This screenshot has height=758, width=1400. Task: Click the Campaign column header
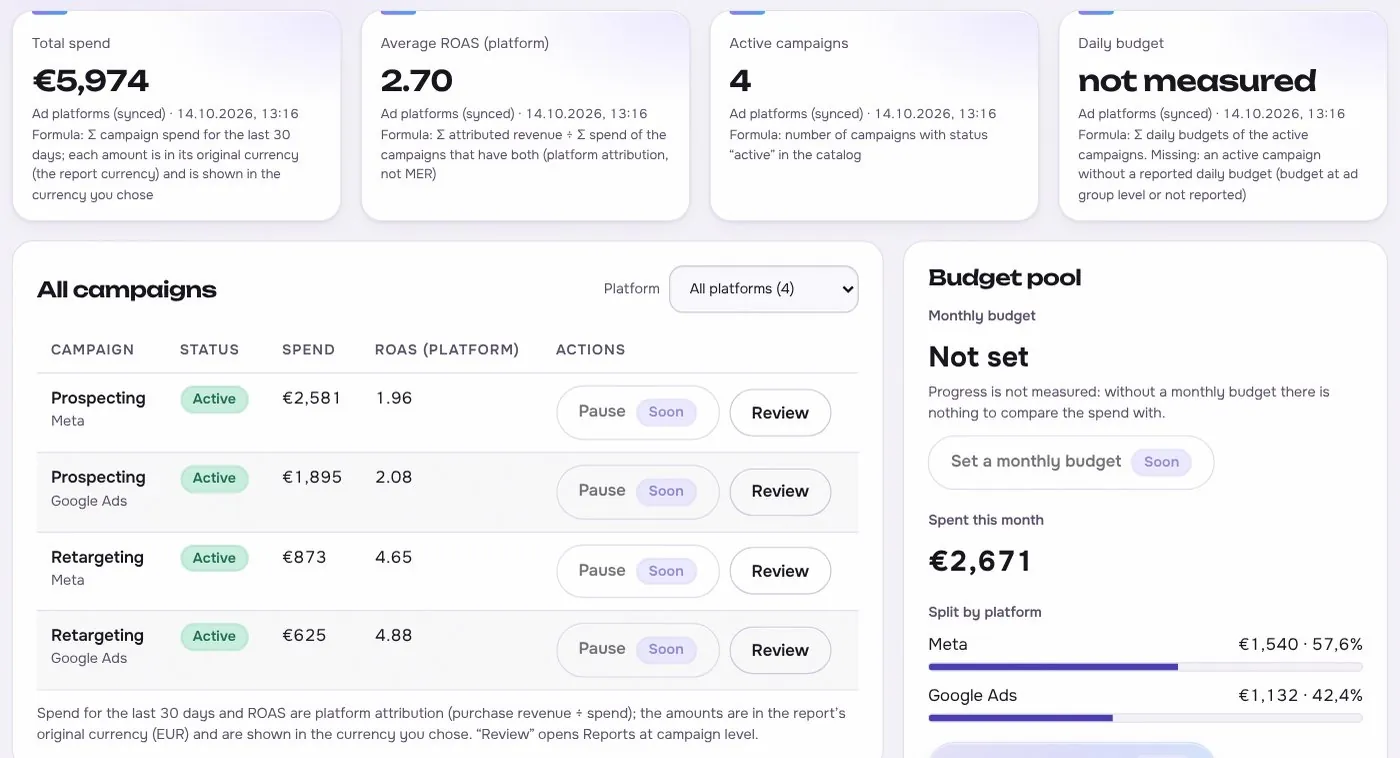click(92, 350)
